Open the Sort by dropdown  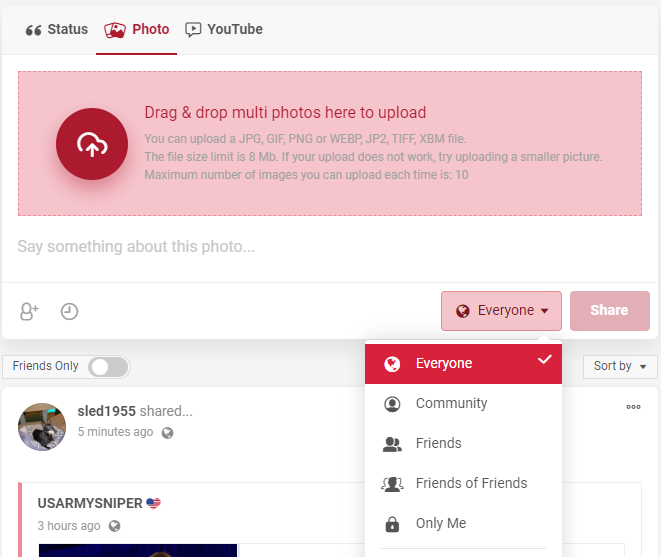coord(620,366)
